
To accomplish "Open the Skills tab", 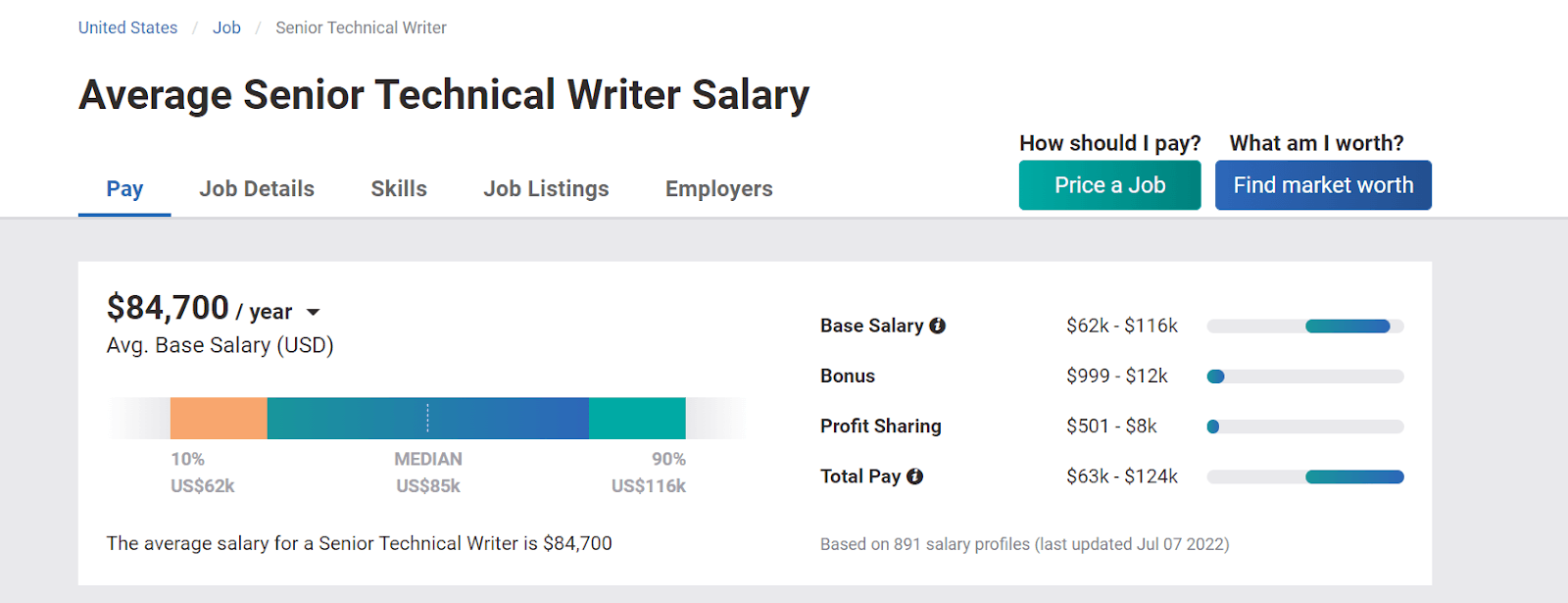I will tap(399, 189).
